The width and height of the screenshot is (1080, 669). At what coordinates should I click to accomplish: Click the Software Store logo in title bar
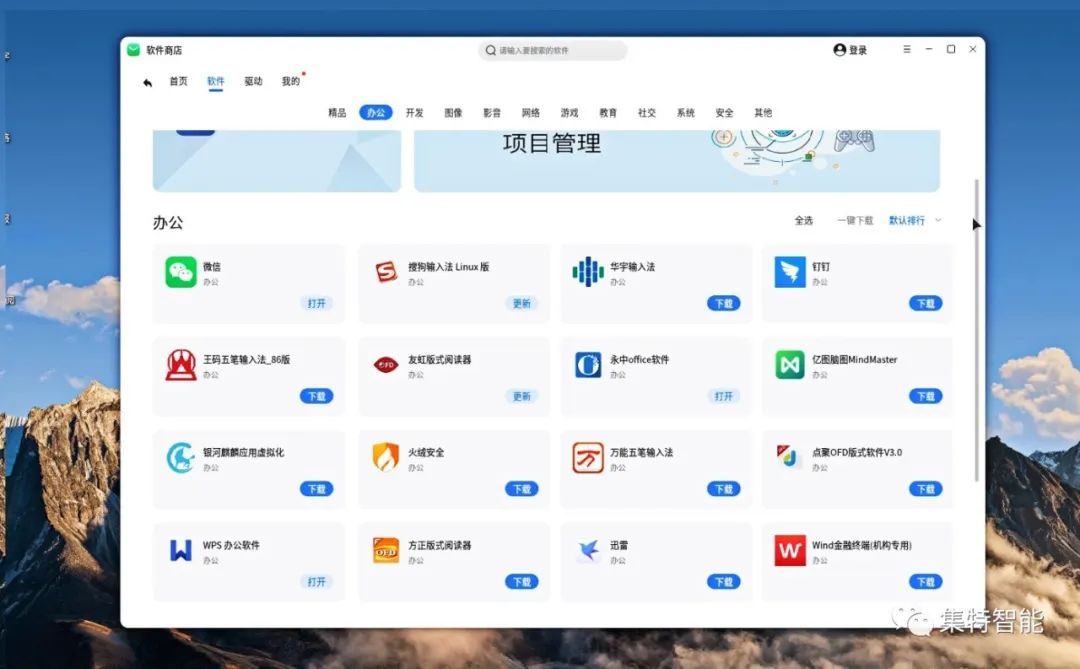(x=134, y=50)
